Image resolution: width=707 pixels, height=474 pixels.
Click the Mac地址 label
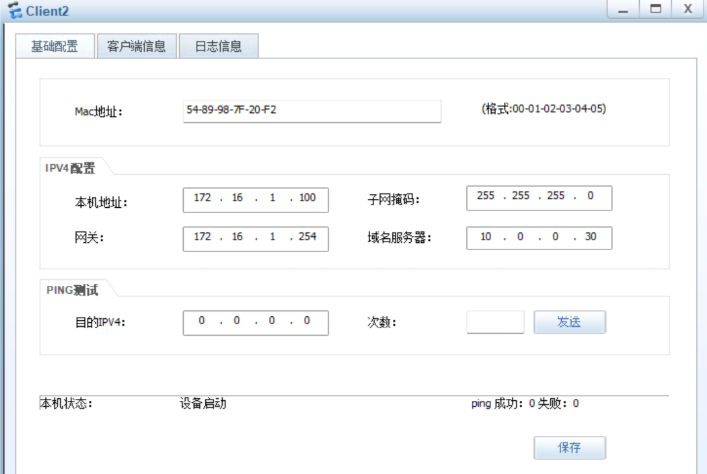pyautogui.click(x=98, y=111)
